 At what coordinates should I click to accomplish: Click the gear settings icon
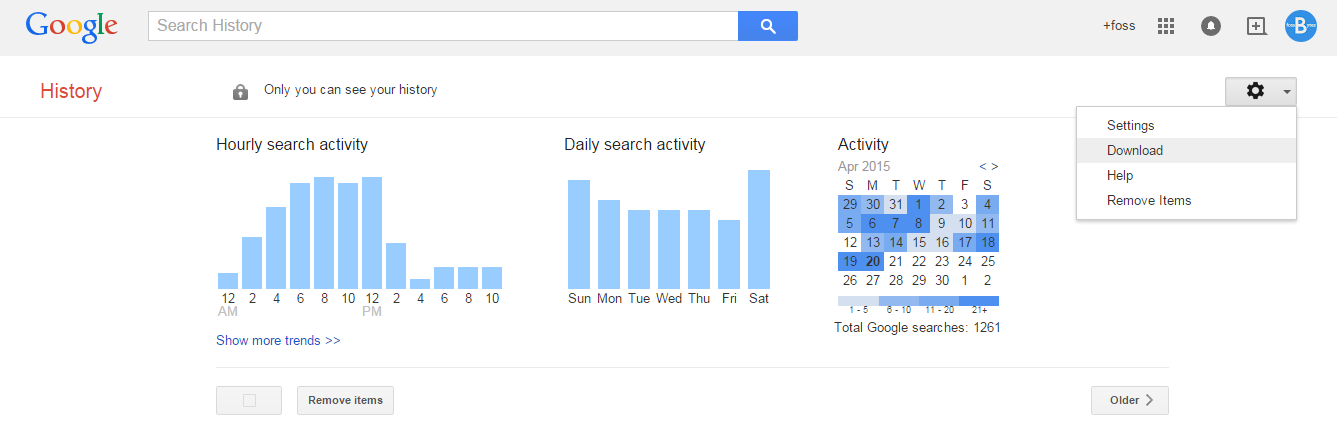tap(1254, 91)
